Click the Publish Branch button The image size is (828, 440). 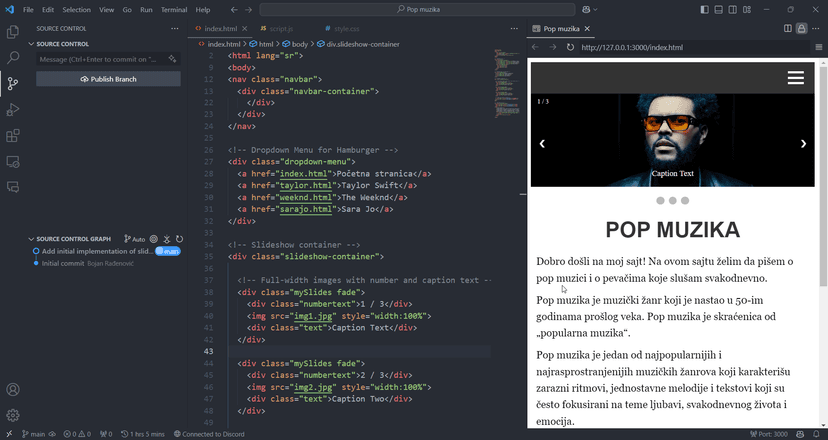pos(108,79)
